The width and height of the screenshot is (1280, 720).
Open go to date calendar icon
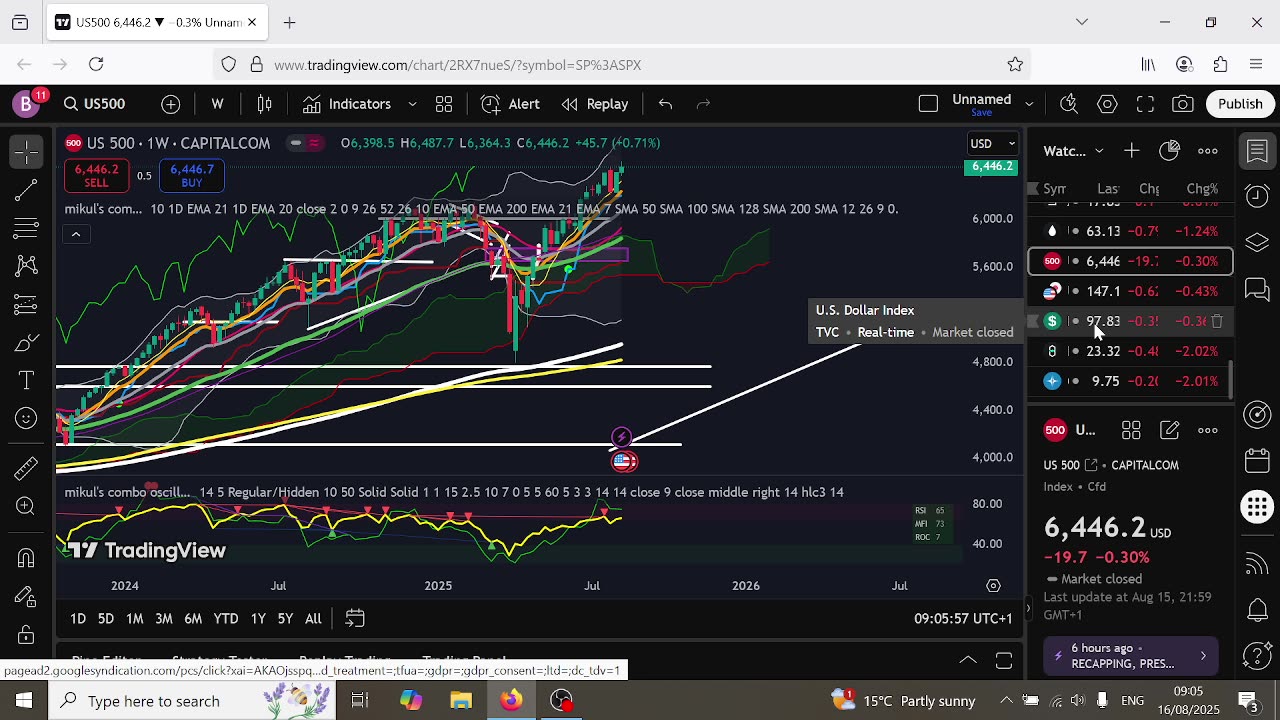(355, 619)
